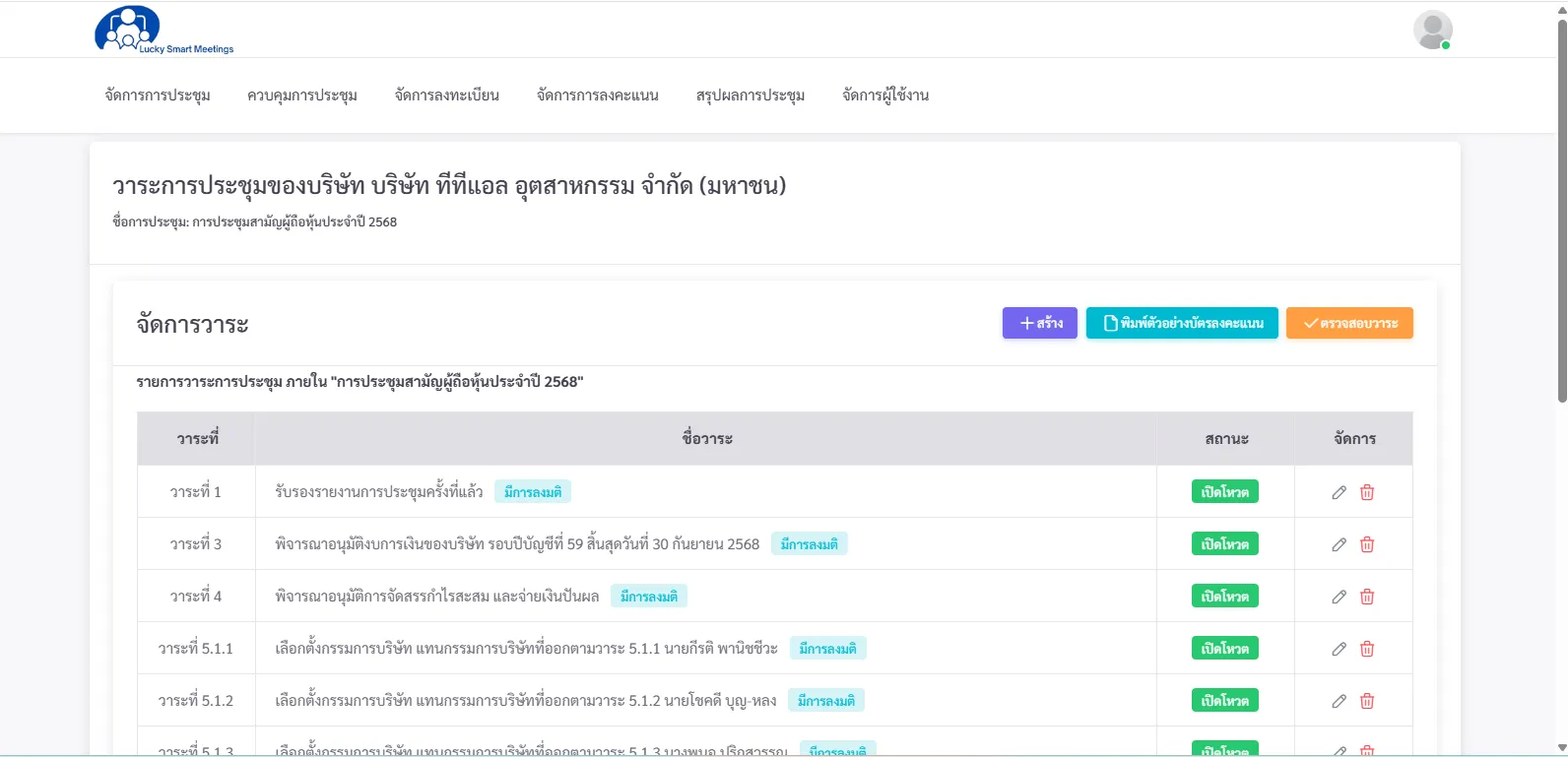Select สรุปผลการประชุม in the navigation

pyautogui.click(x=750, y=95)
